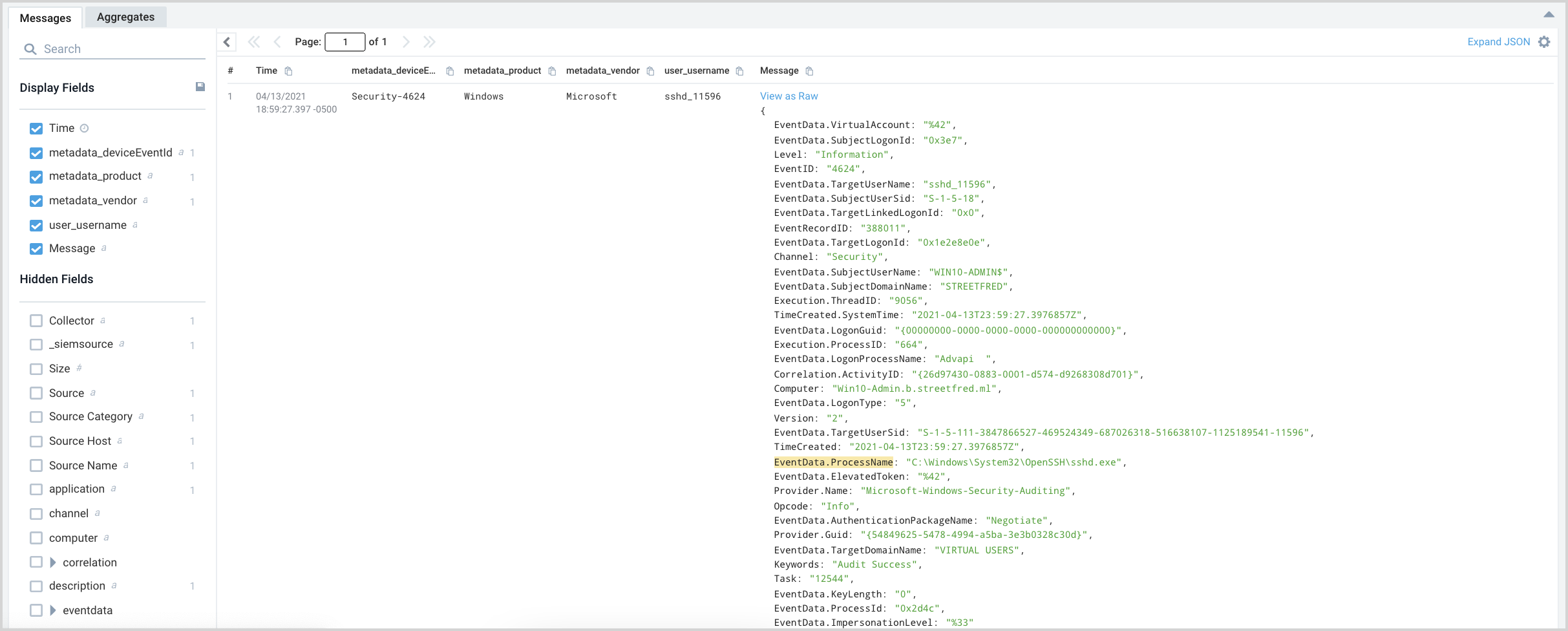Click the copy icon beside Message column

pyautogui.click(x=809, y=71)
